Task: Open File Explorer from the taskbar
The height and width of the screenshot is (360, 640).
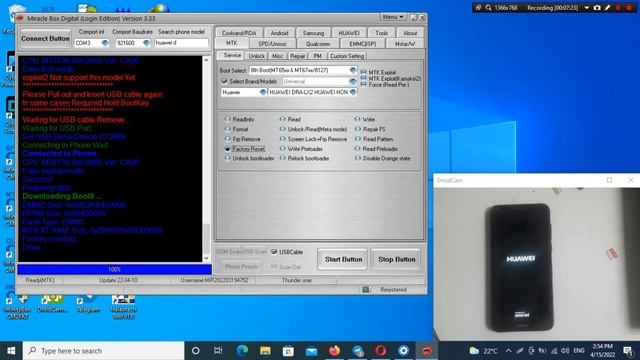Action: point(265,351)
